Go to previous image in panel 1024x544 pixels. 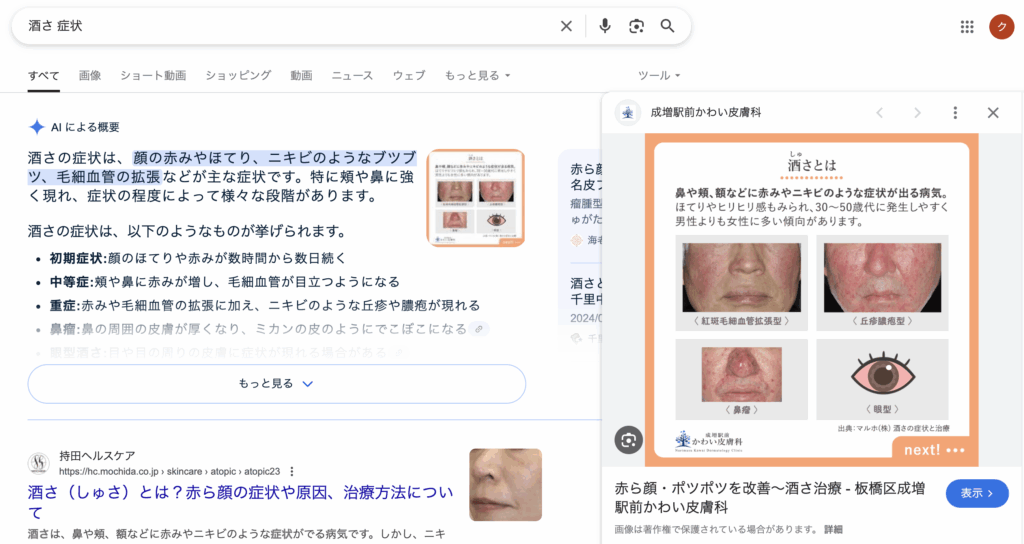pyautogui.click(x=880, y=113)
